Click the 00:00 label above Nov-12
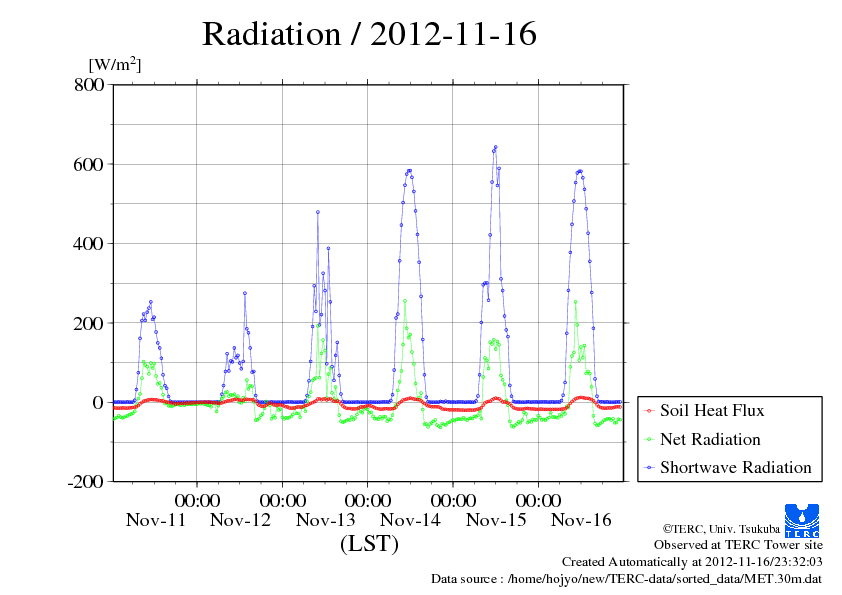842x595 pixels. point(282,500)
